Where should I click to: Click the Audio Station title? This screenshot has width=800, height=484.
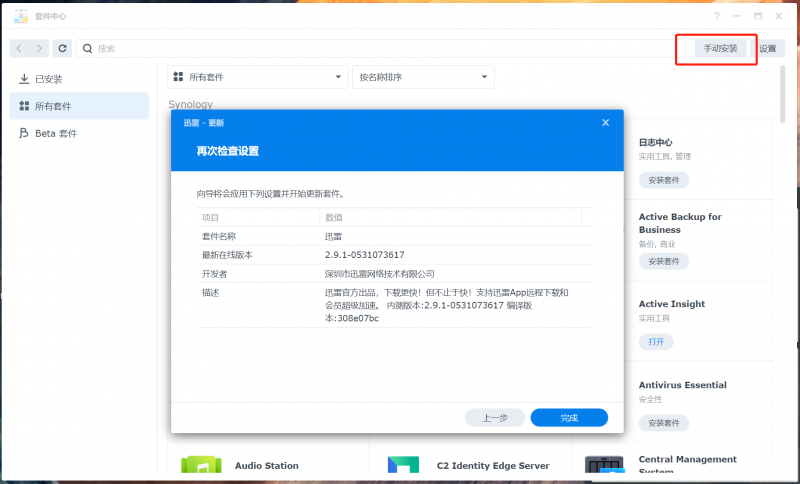click(266, 466)
